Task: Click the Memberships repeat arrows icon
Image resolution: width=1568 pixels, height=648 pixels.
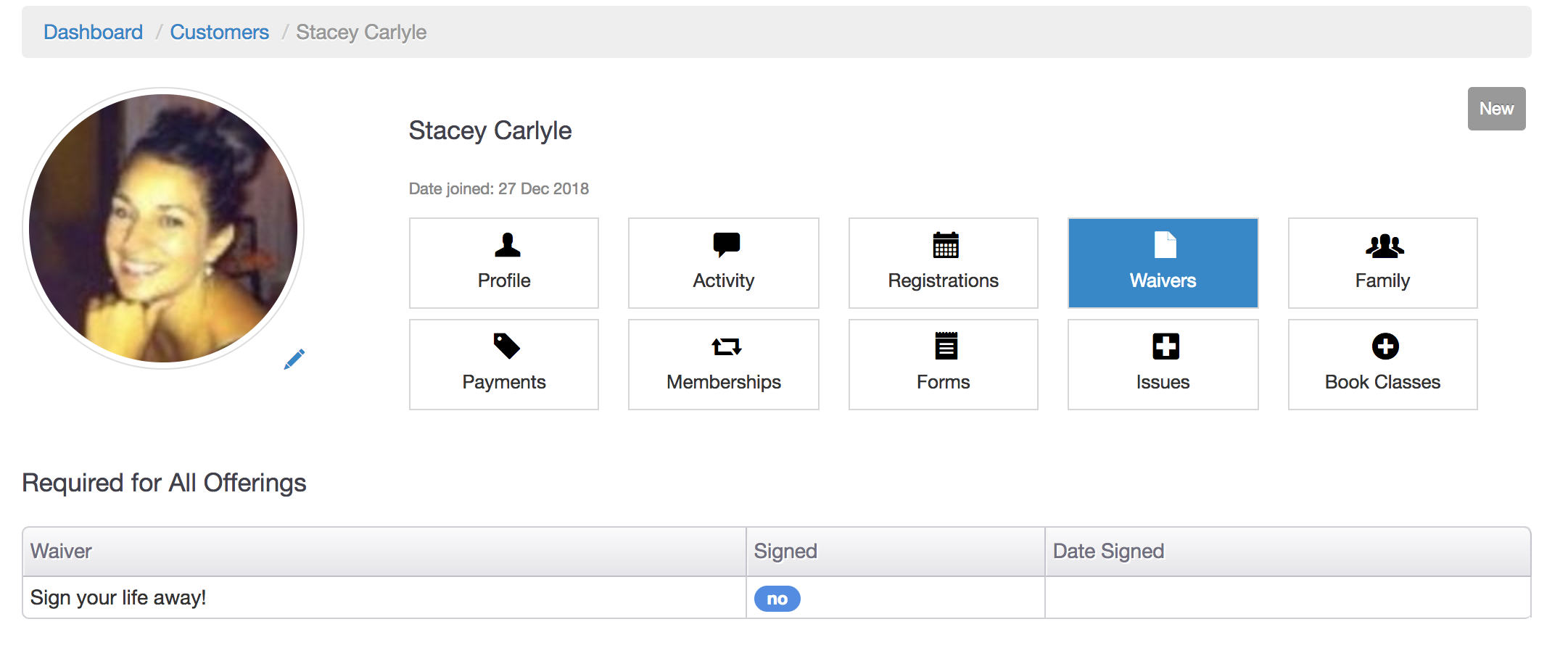Action: (726, 347)
